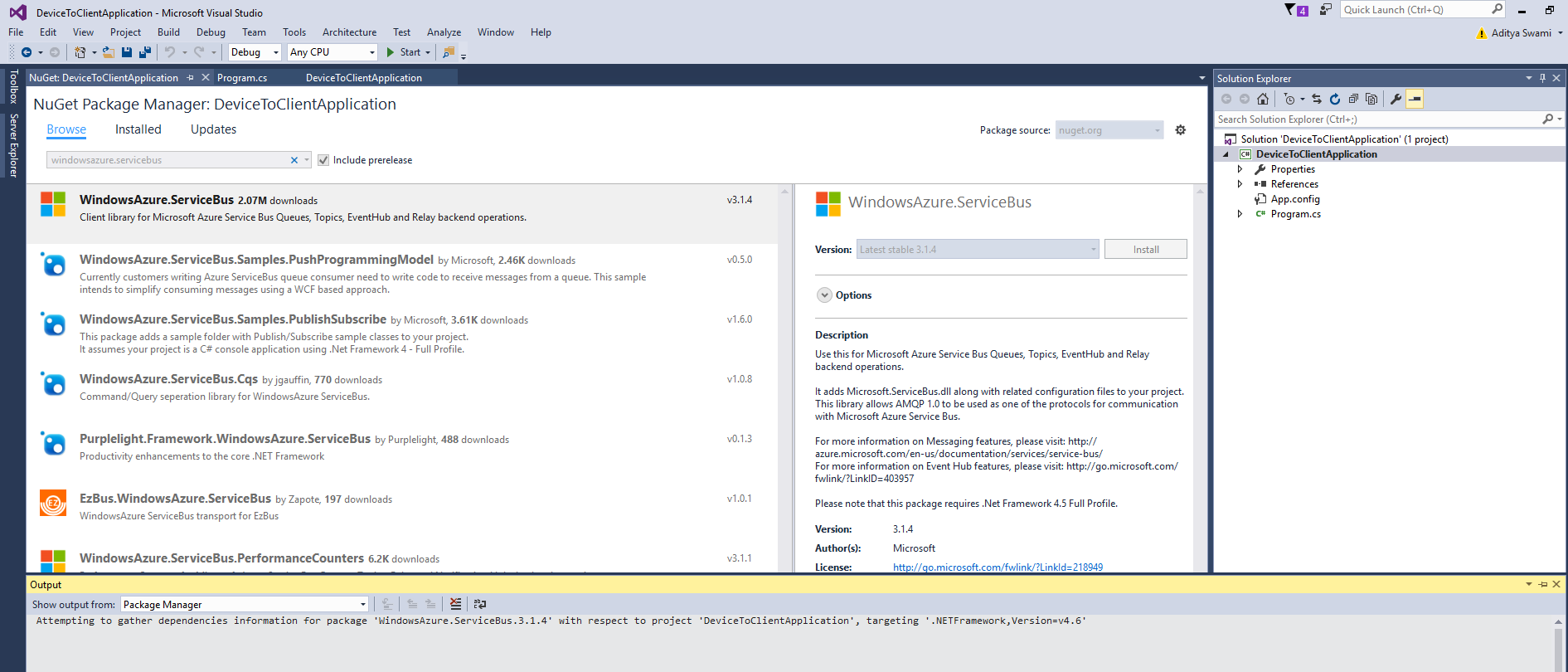Screen dimensions: 1568x672
Task: Open the Architecture menu
Action: click(x=349, y=32)
